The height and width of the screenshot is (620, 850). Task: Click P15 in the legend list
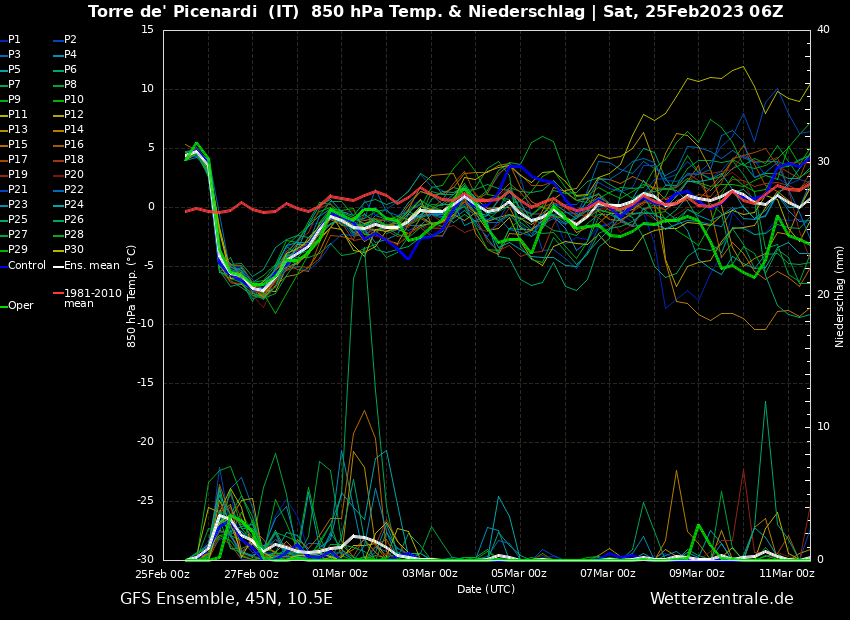(x=17, y=144)
